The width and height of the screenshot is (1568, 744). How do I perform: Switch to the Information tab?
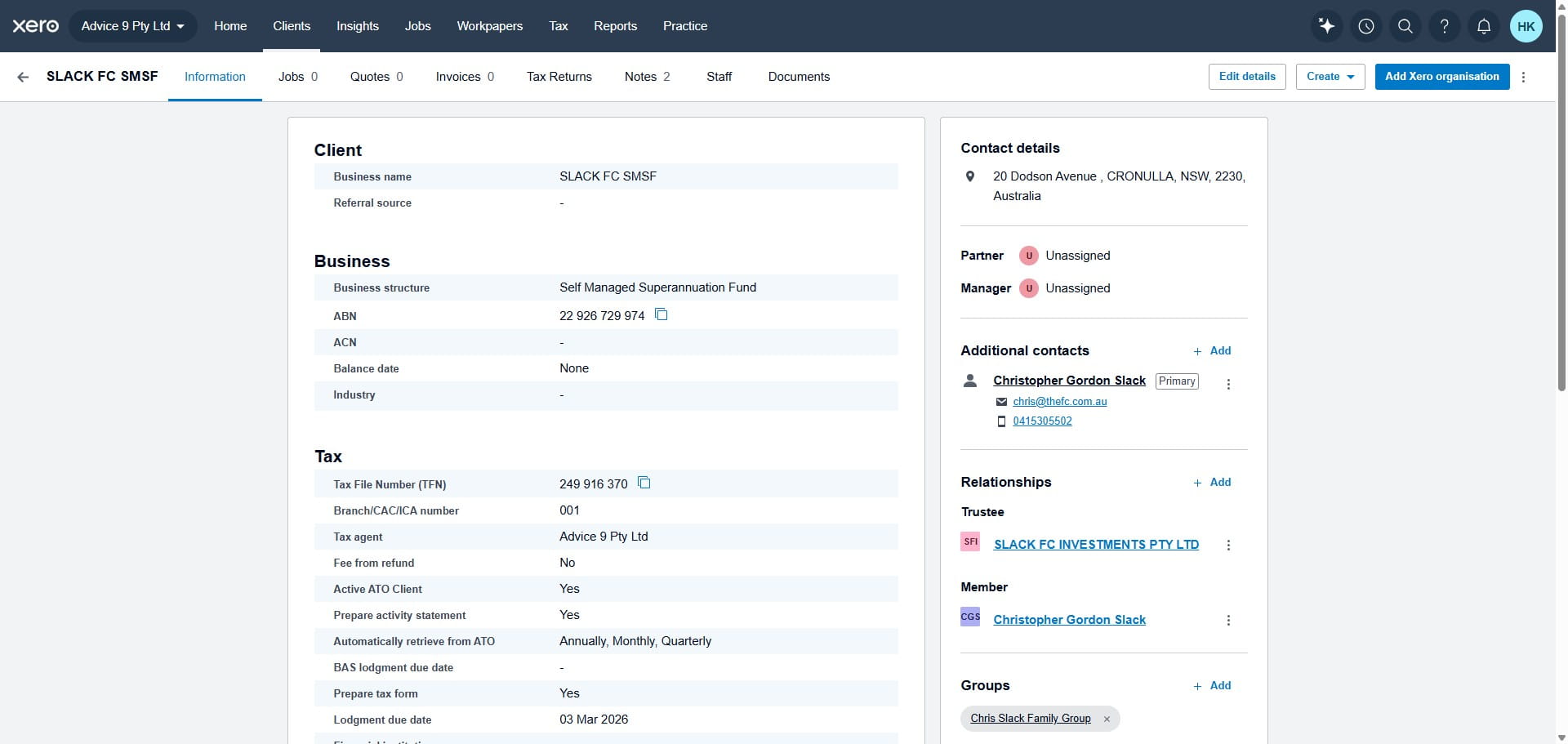215,77
